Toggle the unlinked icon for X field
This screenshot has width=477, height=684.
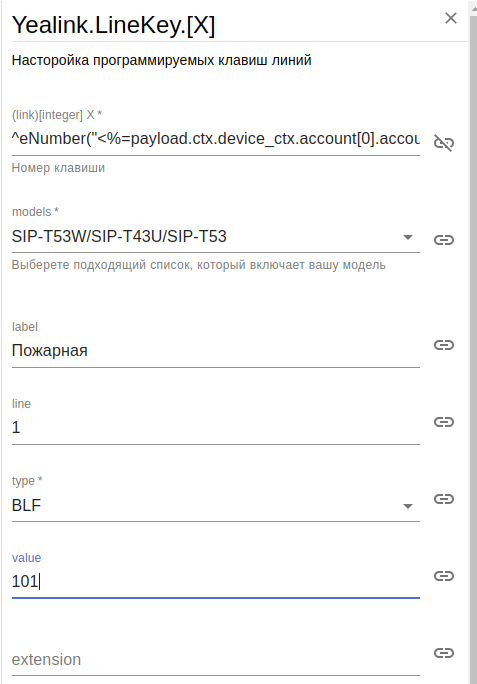click(x=444, y=143)
